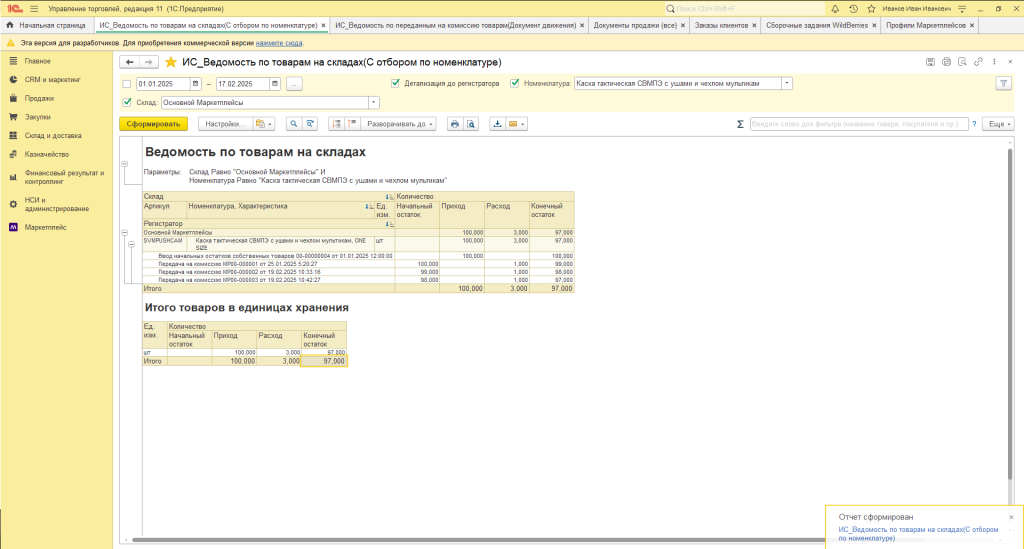Click preview icon in form header

tap(962, 62)
